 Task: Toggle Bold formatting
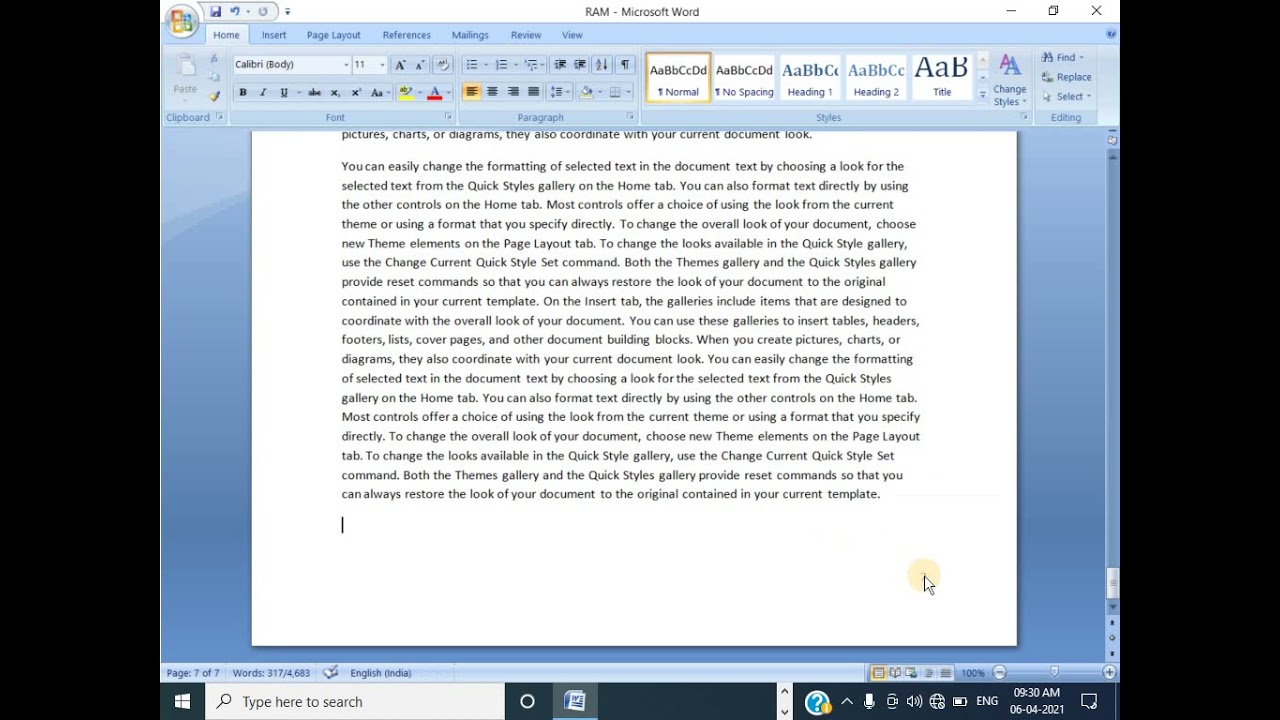(242, 92)
